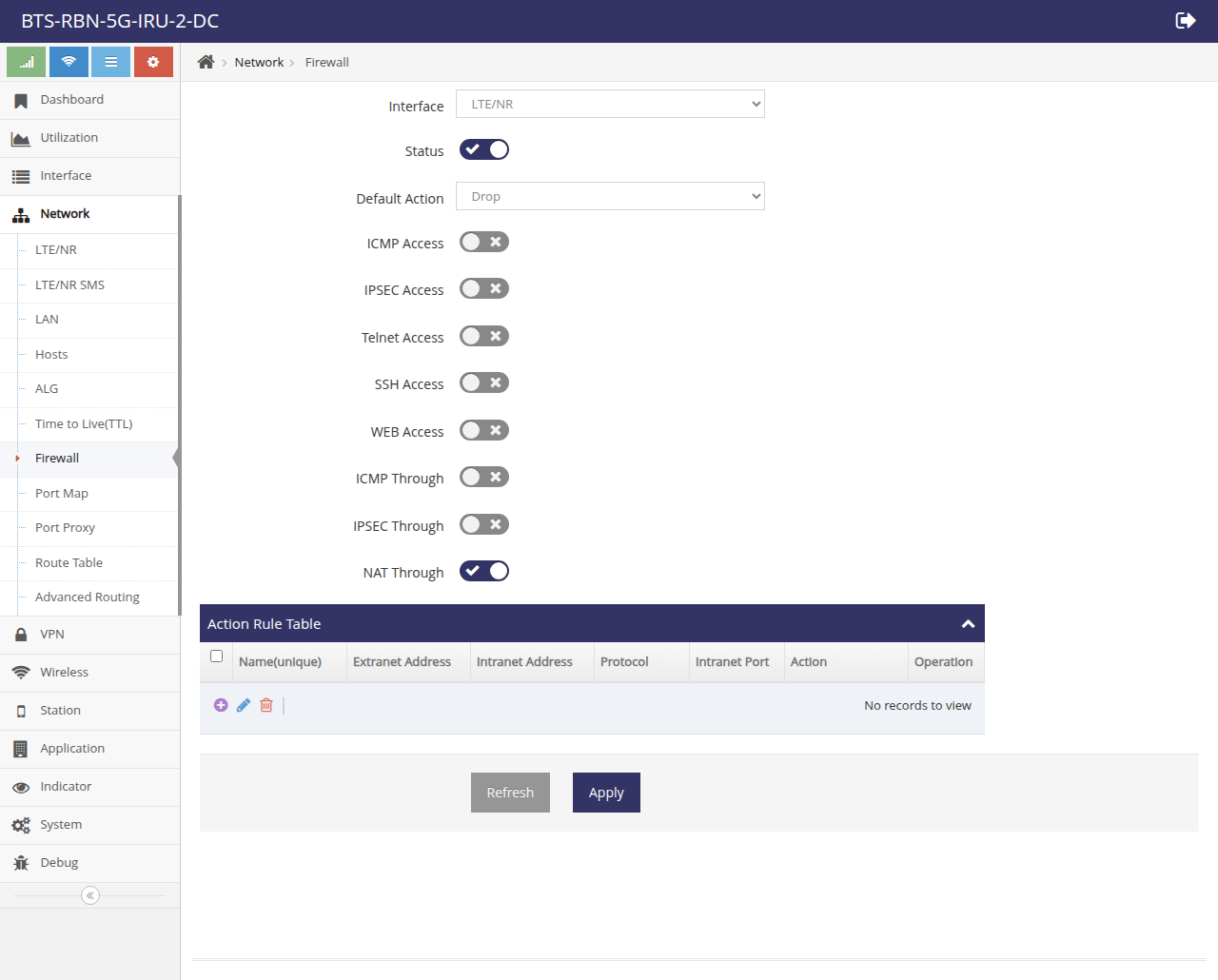Open Time to Live(TTL) page

pos(84,424)
